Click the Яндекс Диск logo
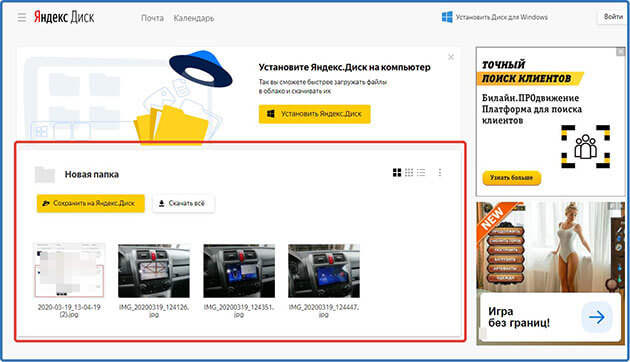 (64, 17)
